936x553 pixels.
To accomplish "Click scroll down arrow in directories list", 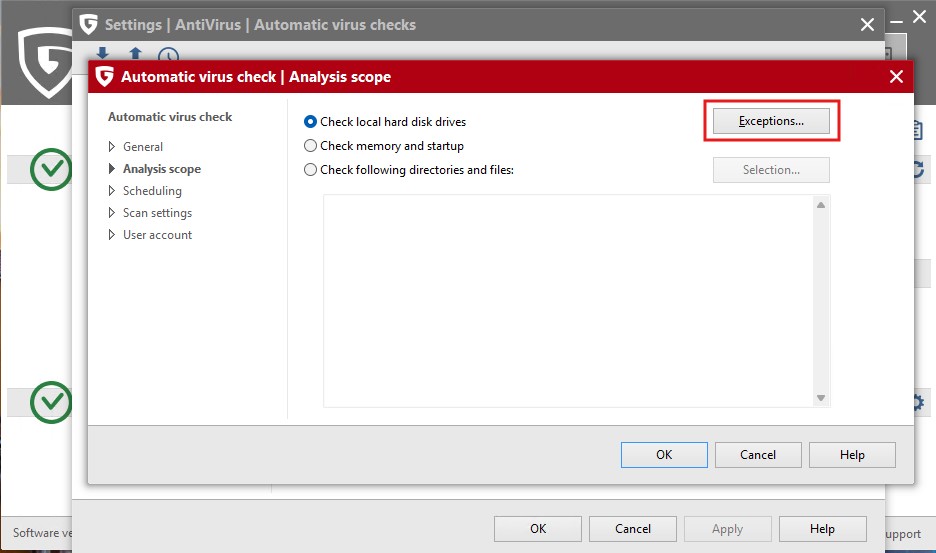I will click(821, 398).
